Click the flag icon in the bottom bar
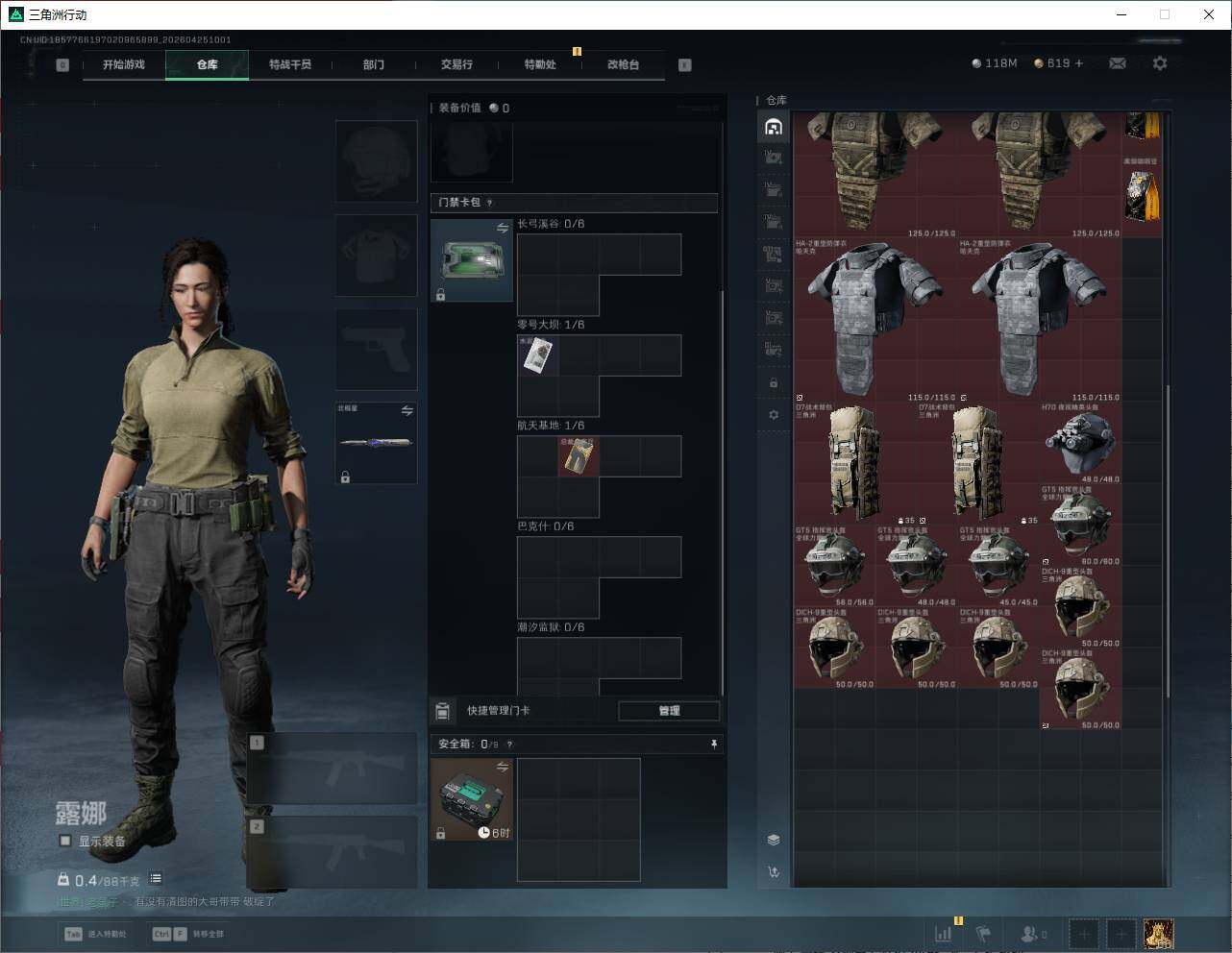 (983, 933)
